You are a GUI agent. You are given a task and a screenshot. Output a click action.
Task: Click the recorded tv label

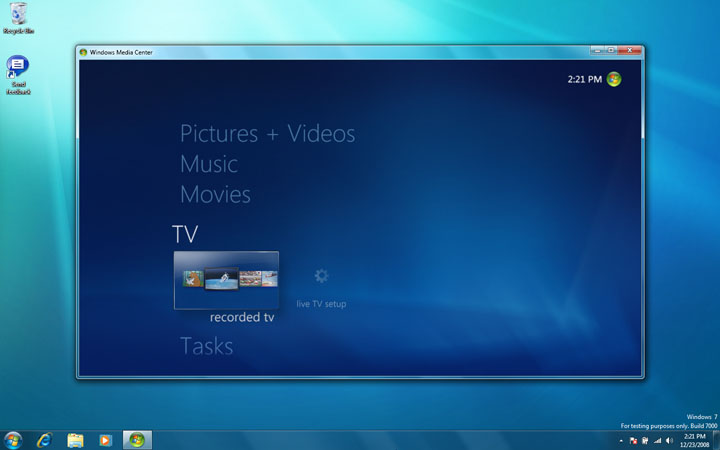pyautogui.click(x=242, y=317)
